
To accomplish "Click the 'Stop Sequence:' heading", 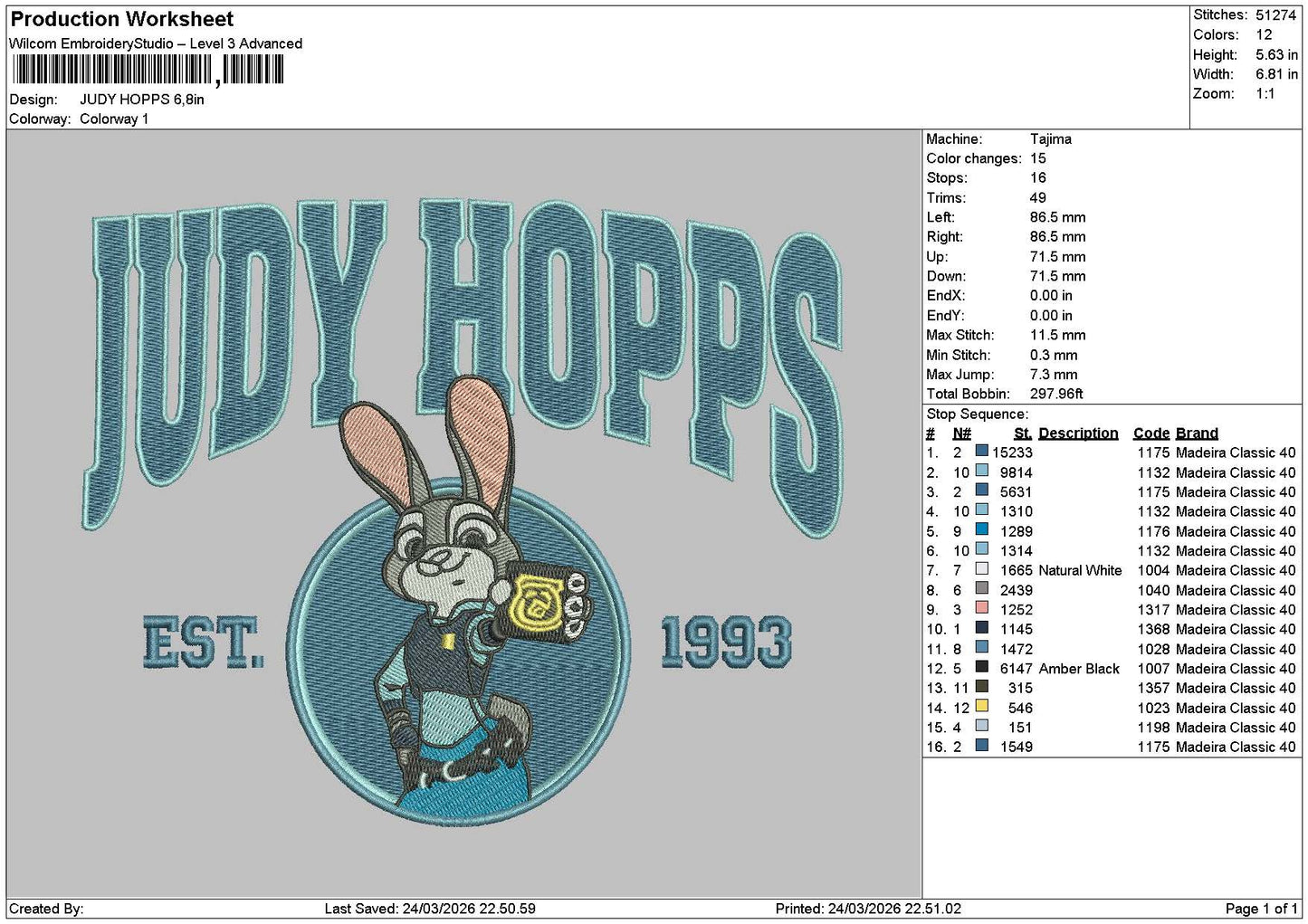I will point(978,414).
